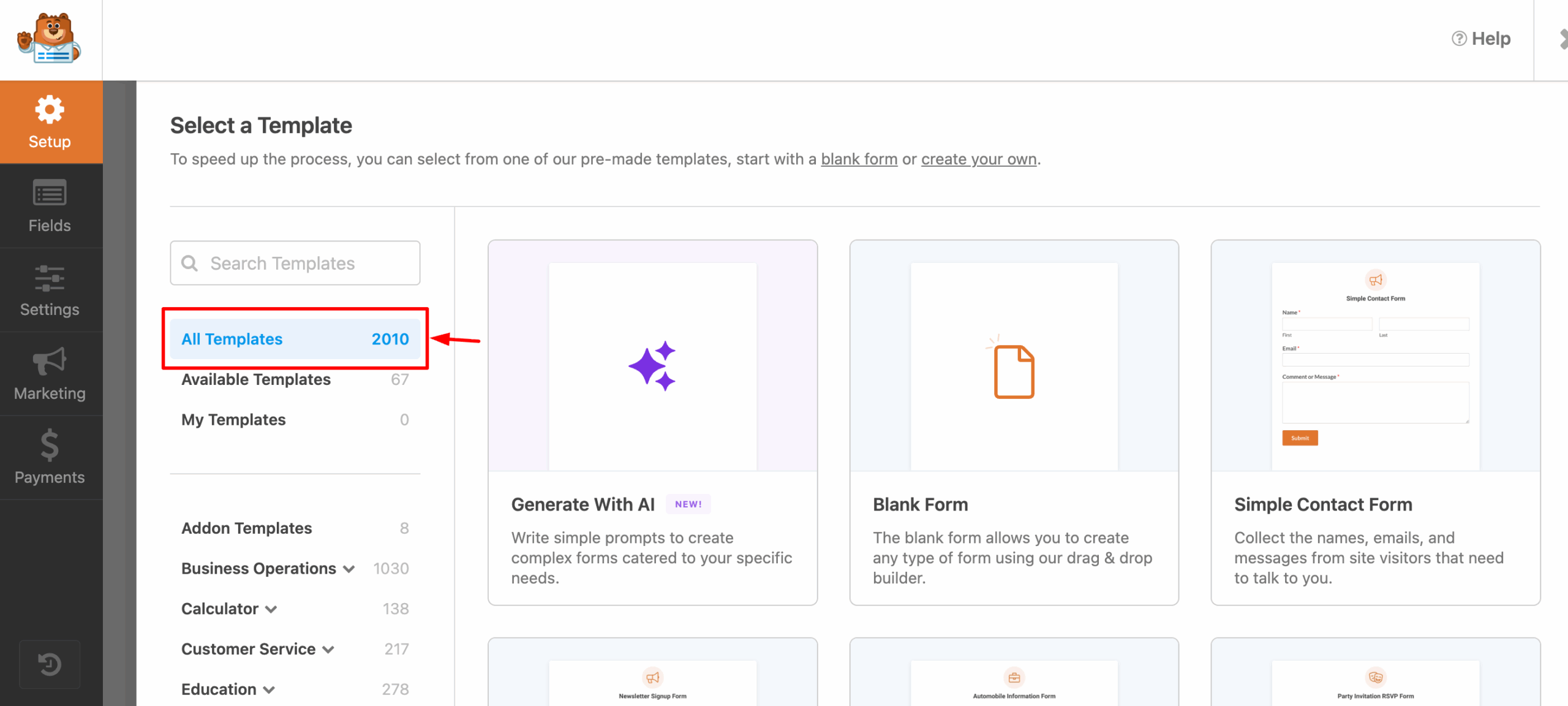Select the All Templates filter
Screen dimensions: 1568x706
(295, 339)
